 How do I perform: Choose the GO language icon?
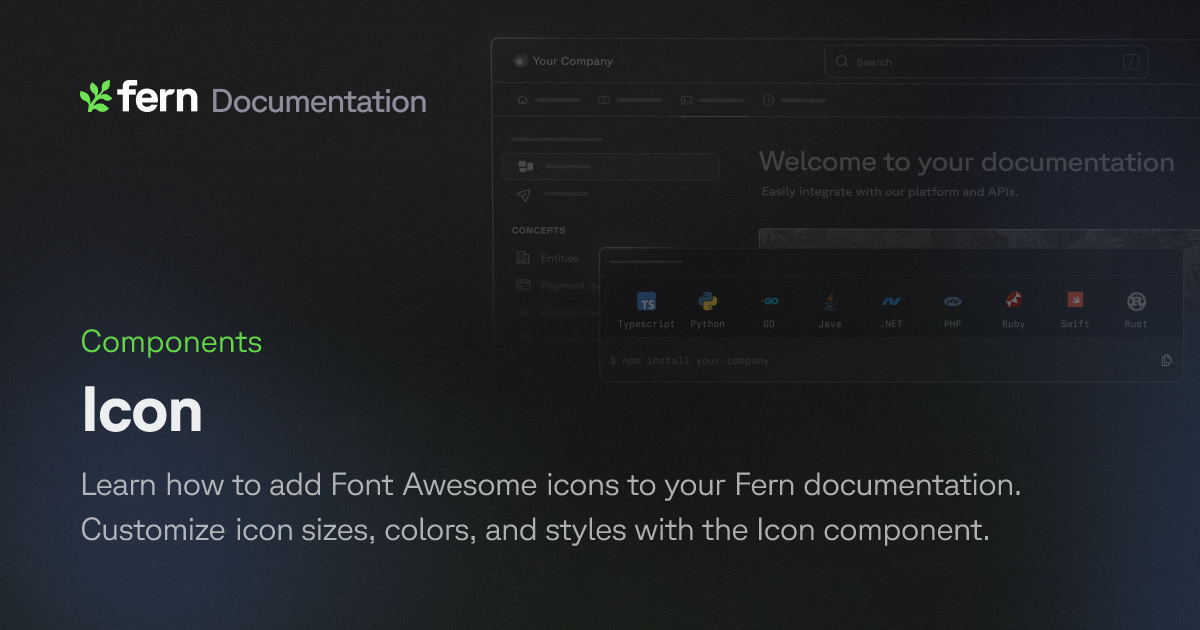(x=769, y=301)
